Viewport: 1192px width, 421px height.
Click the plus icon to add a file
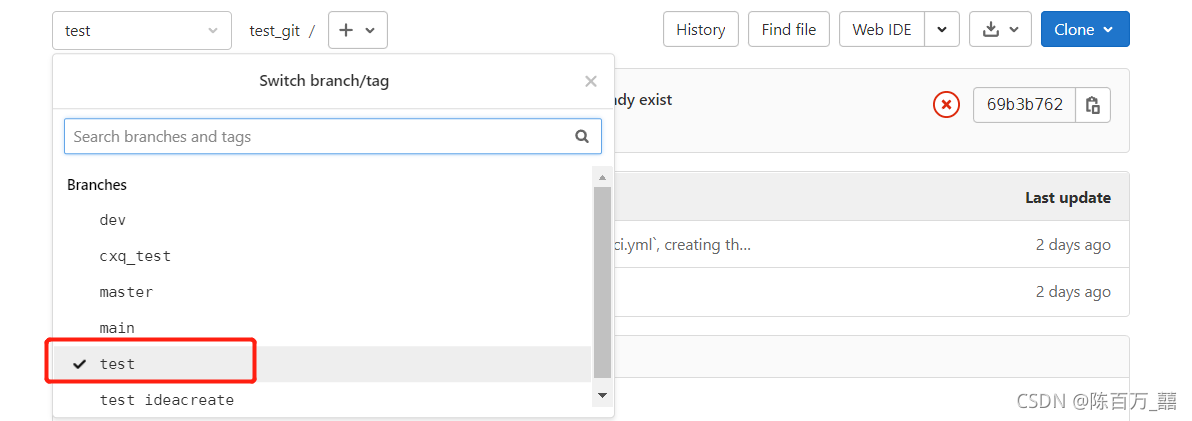coord(357,30)
